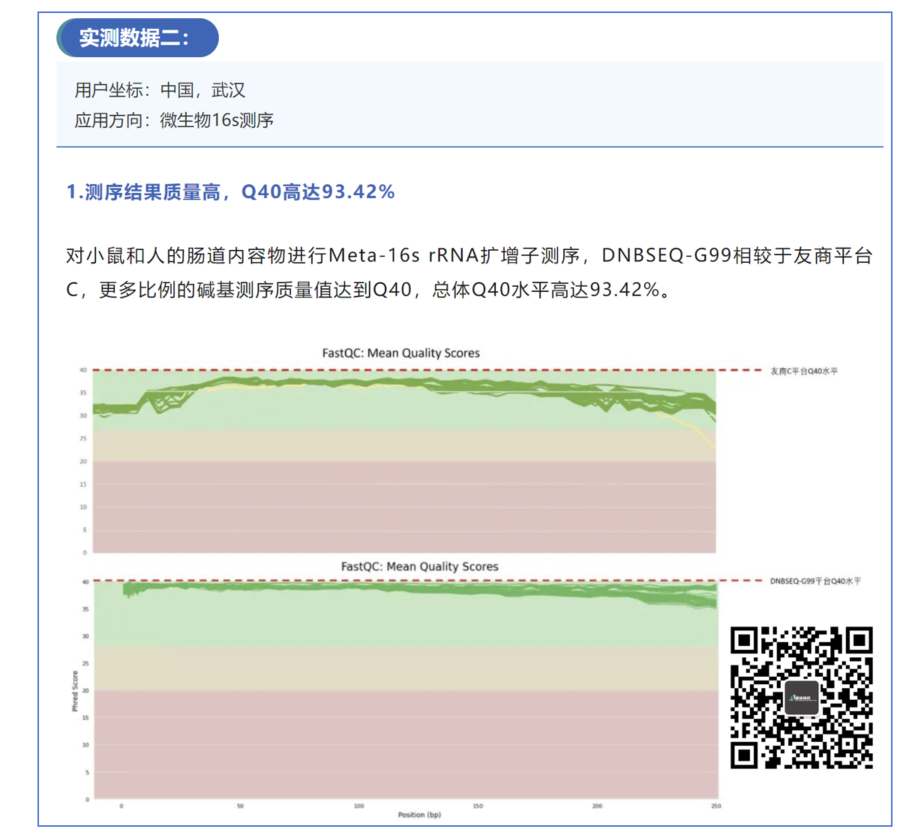The width and height of the screenshot is (913, 837).
Task: Select the 应用方向：微生物16s测序 text line
Action: 174,120
